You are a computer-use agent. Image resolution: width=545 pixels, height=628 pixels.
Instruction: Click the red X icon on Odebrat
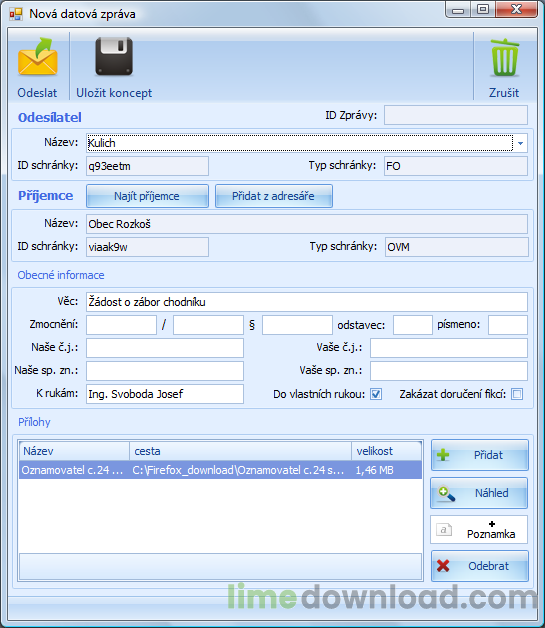(x=443, y=566)
